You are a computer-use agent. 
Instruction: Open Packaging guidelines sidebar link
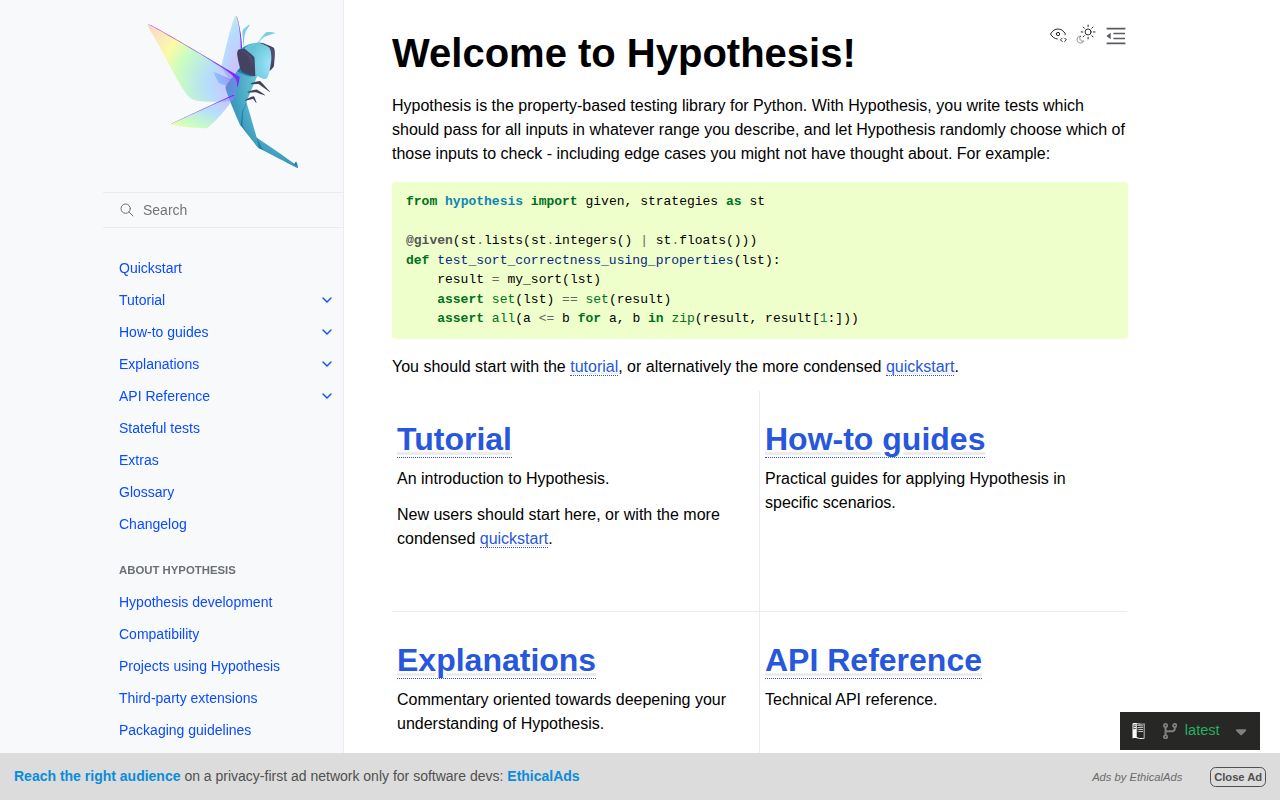click(185, 730)
